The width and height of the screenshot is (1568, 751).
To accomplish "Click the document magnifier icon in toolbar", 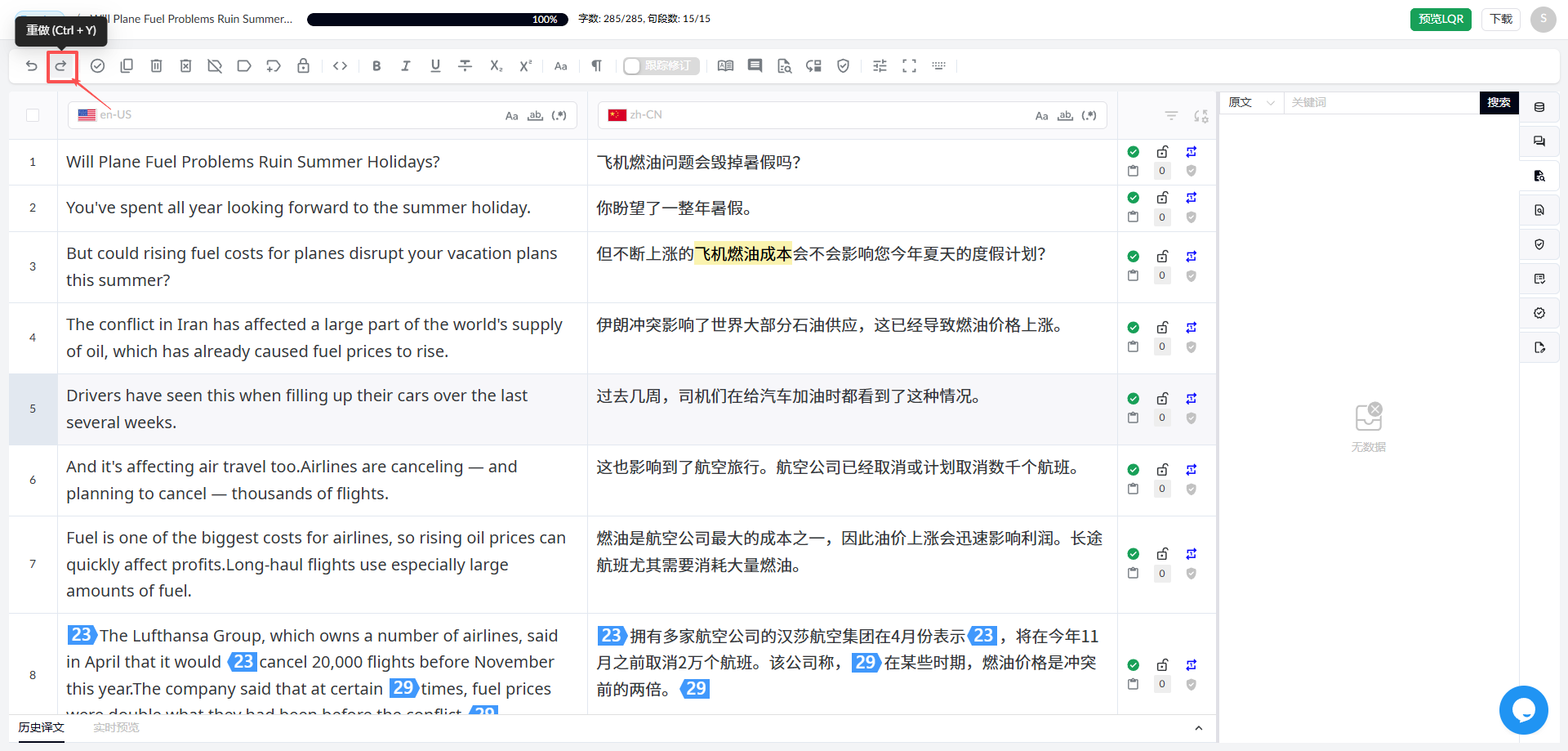I will (784, 66).
